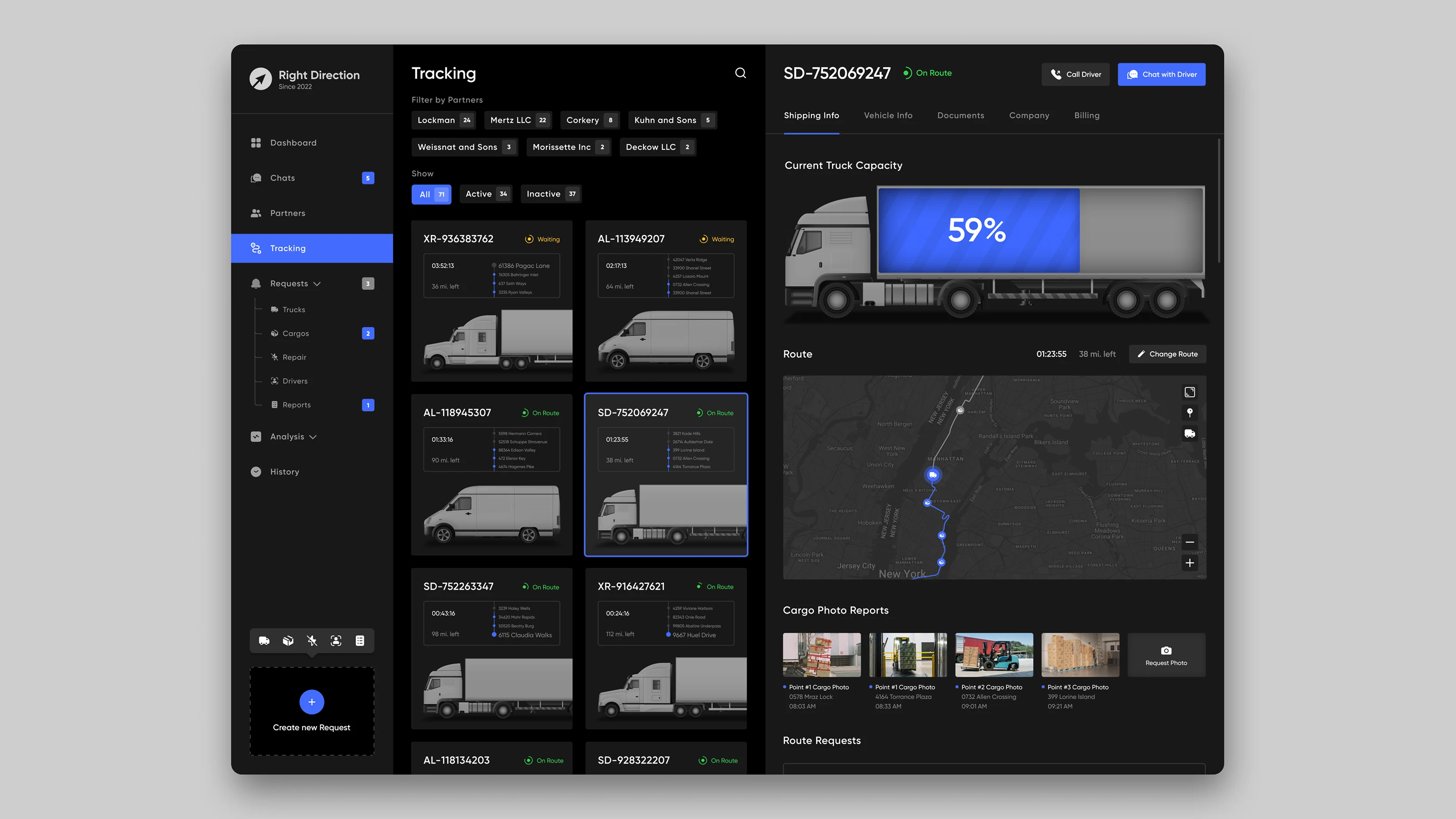
Task: Filter by partner Lockman
Action: (444, 120)
